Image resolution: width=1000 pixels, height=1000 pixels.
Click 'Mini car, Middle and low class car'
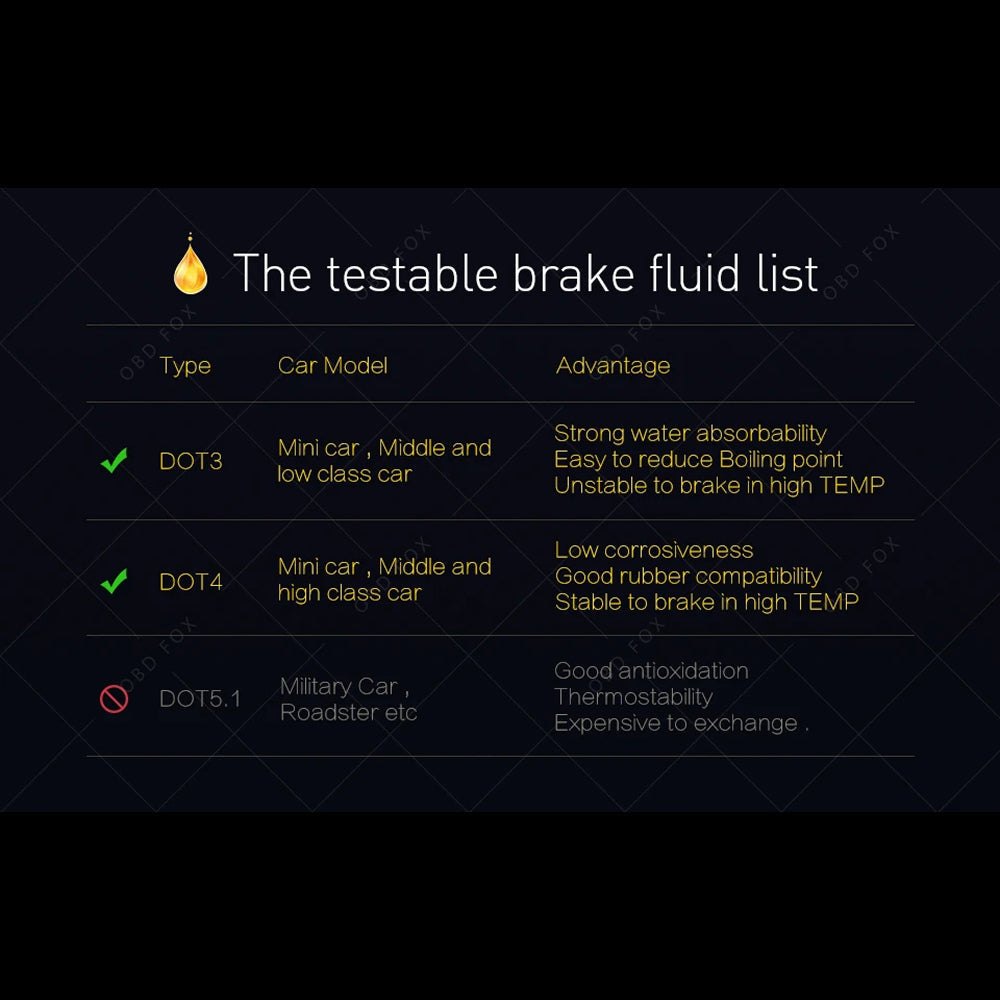click(x=385, y=460)
